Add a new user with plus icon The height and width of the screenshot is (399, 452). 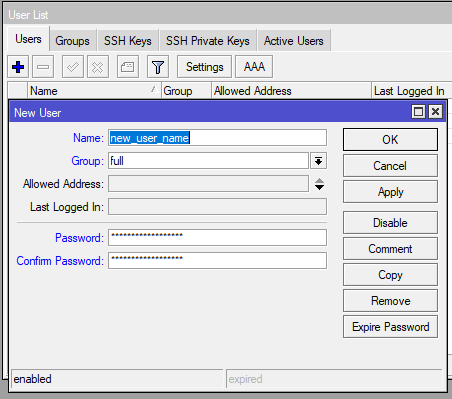coord(18,67)
